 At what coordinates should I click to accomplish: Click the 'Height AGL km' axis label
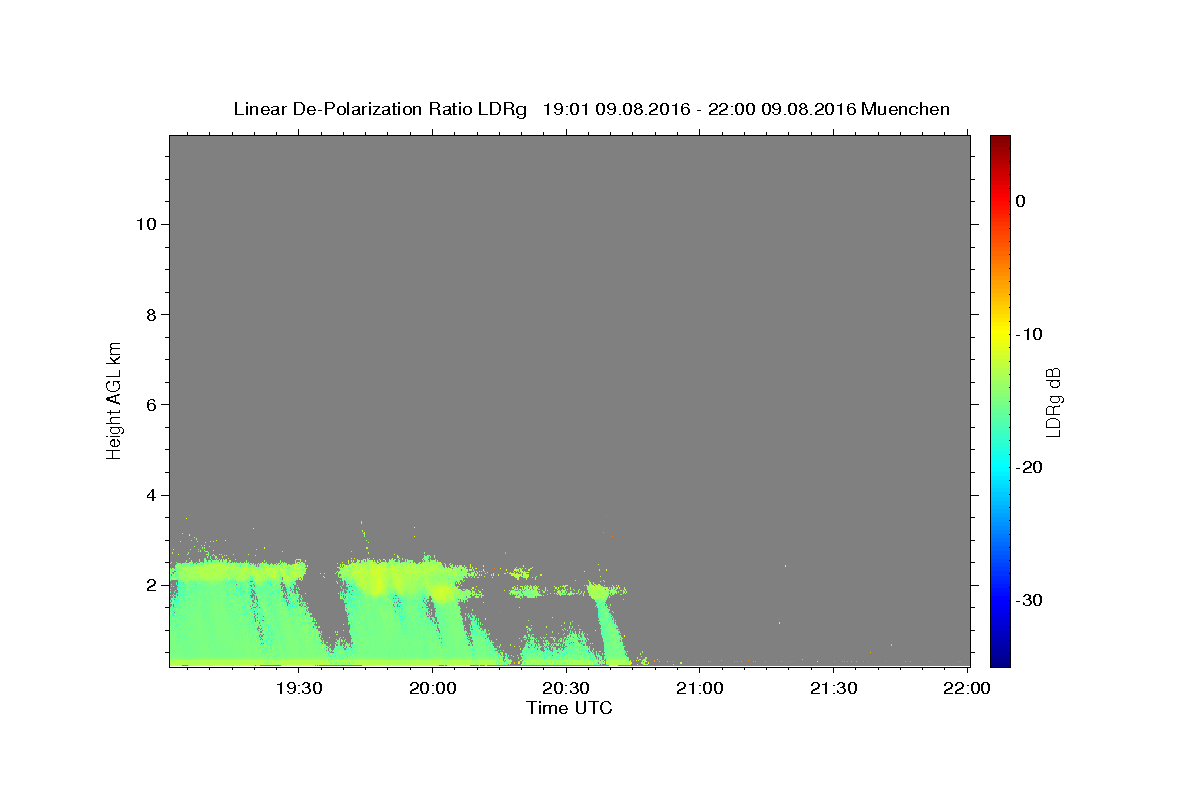click(x=114, y=399)
